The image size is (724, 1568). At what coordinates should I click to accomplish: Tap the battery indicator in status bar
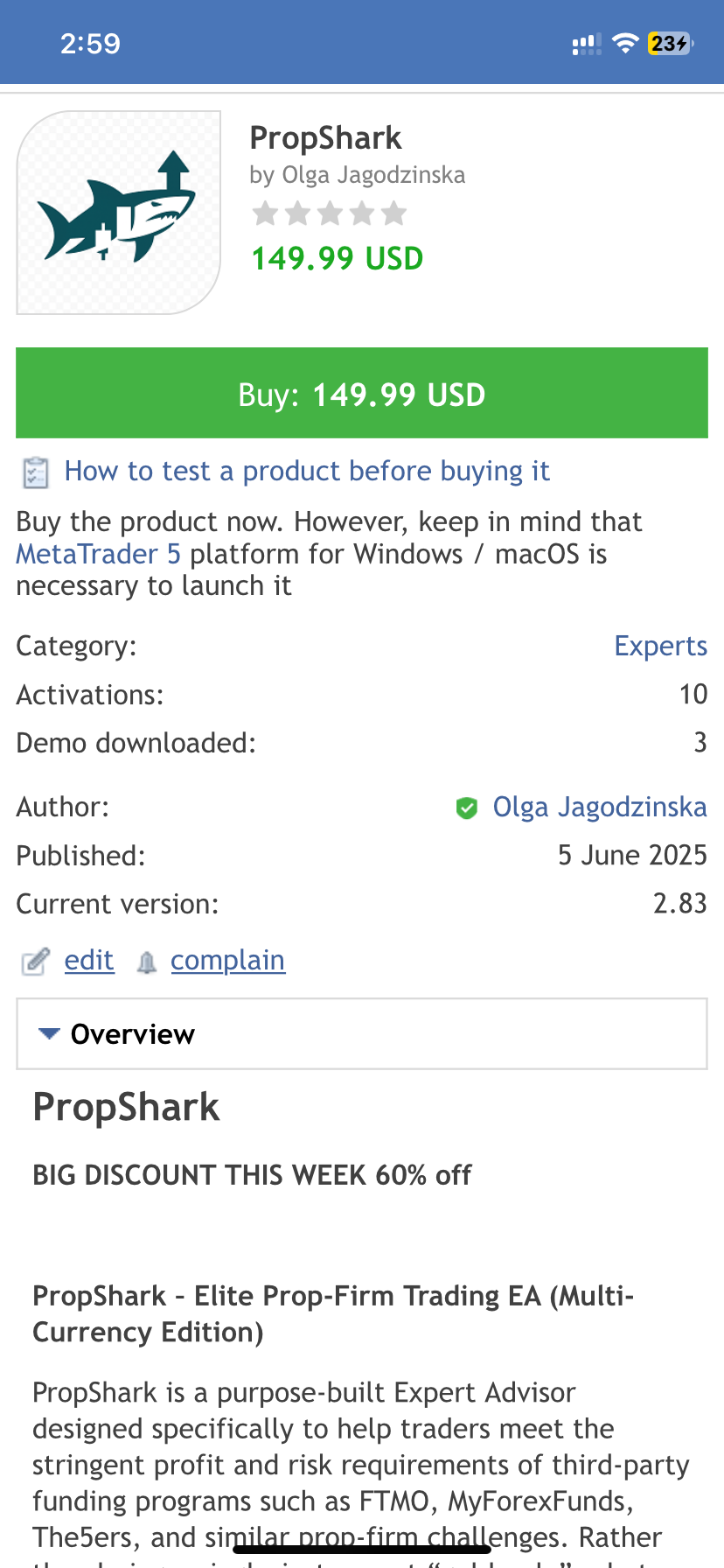(671, 44)
